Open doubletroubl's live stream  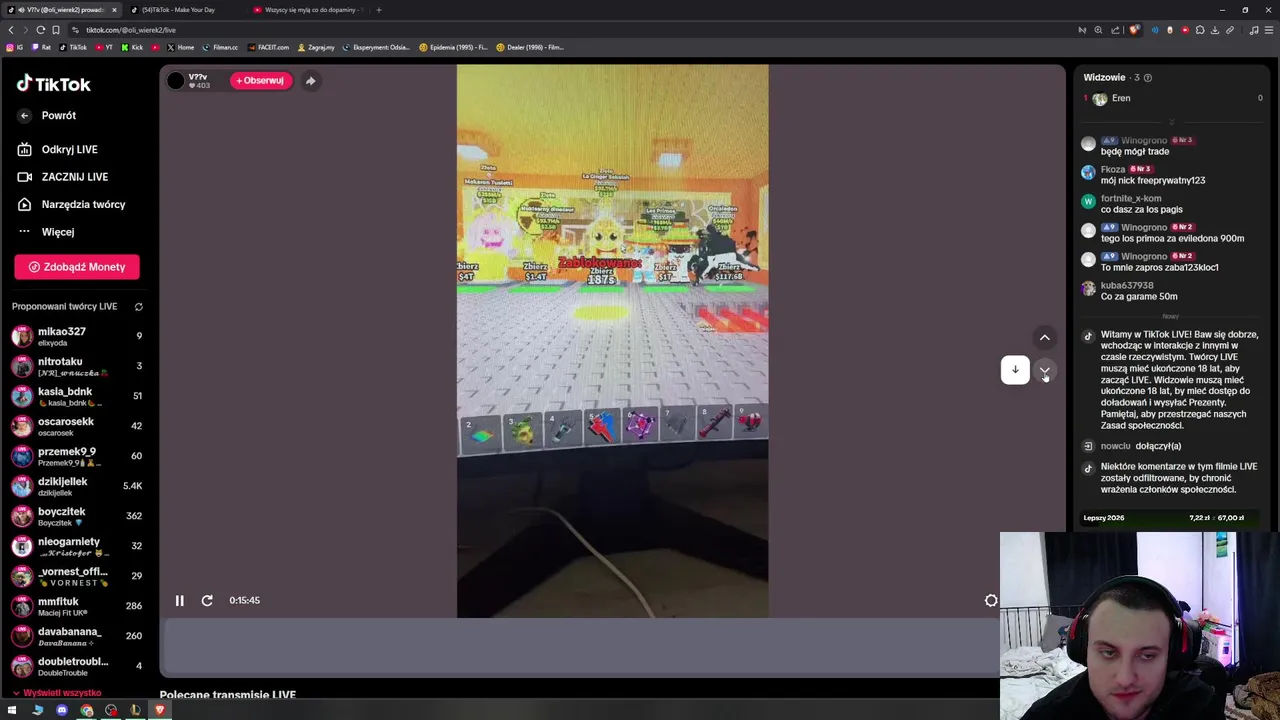pos(77,666)
